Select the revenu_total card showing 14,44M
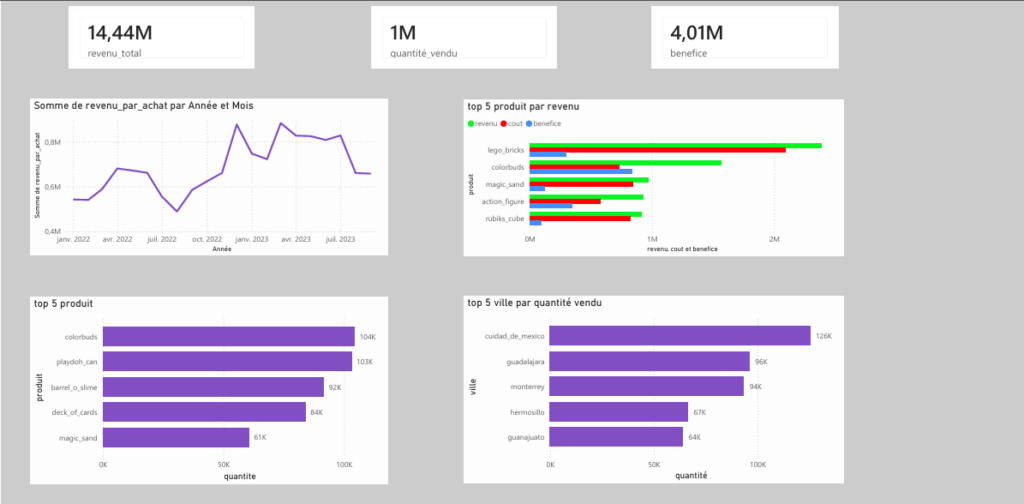Viewport: 1024px width, 504px height. [161, 37]
